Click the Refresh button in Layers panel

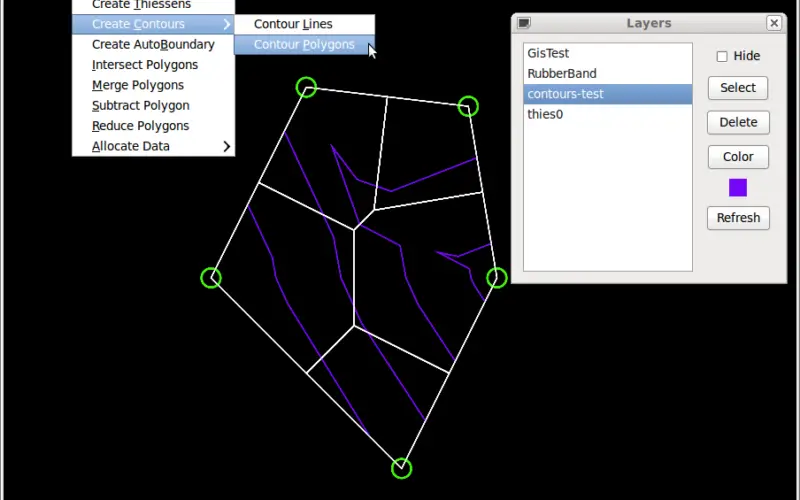tap(738, 218)
